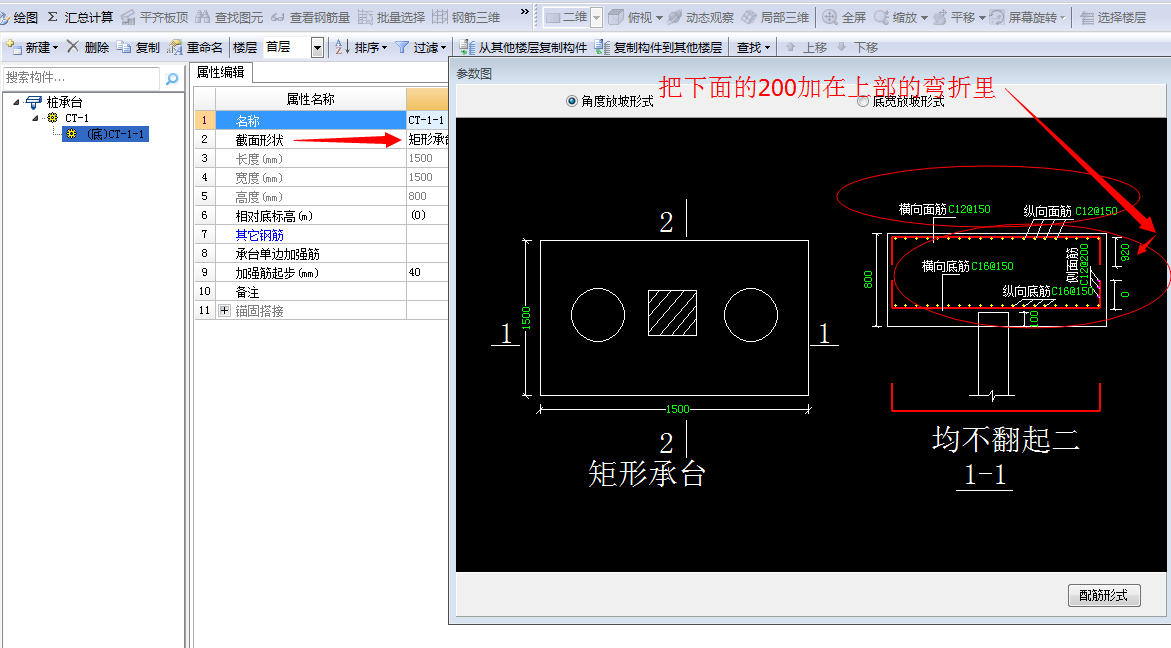The height and width of the screenshot is (648, 1171).
Task: Click 新建 new component button
Action: tap(32, 47)
